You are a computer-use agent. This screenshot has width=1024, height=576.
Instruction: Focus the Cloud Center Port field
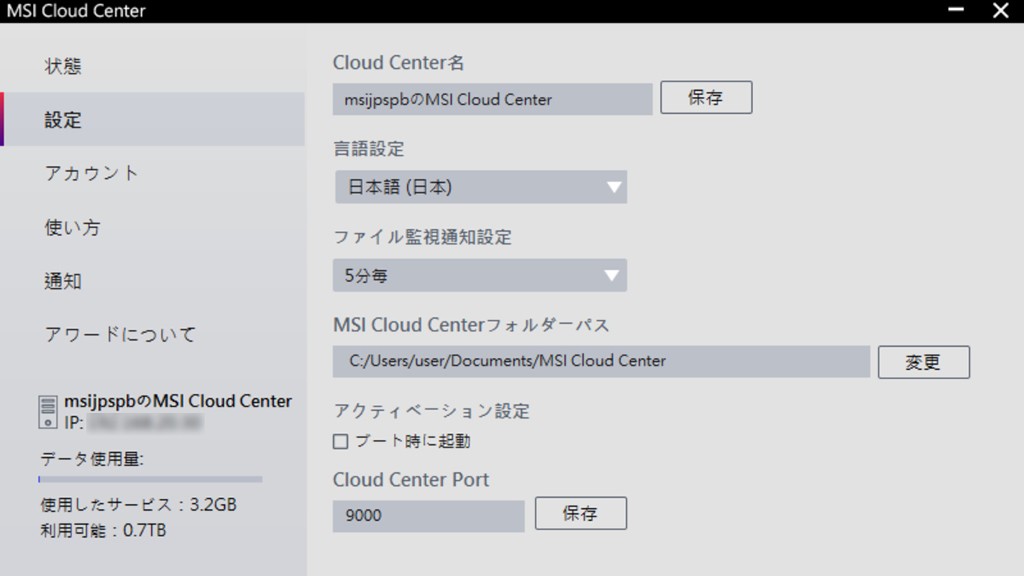tap(428, 516)
